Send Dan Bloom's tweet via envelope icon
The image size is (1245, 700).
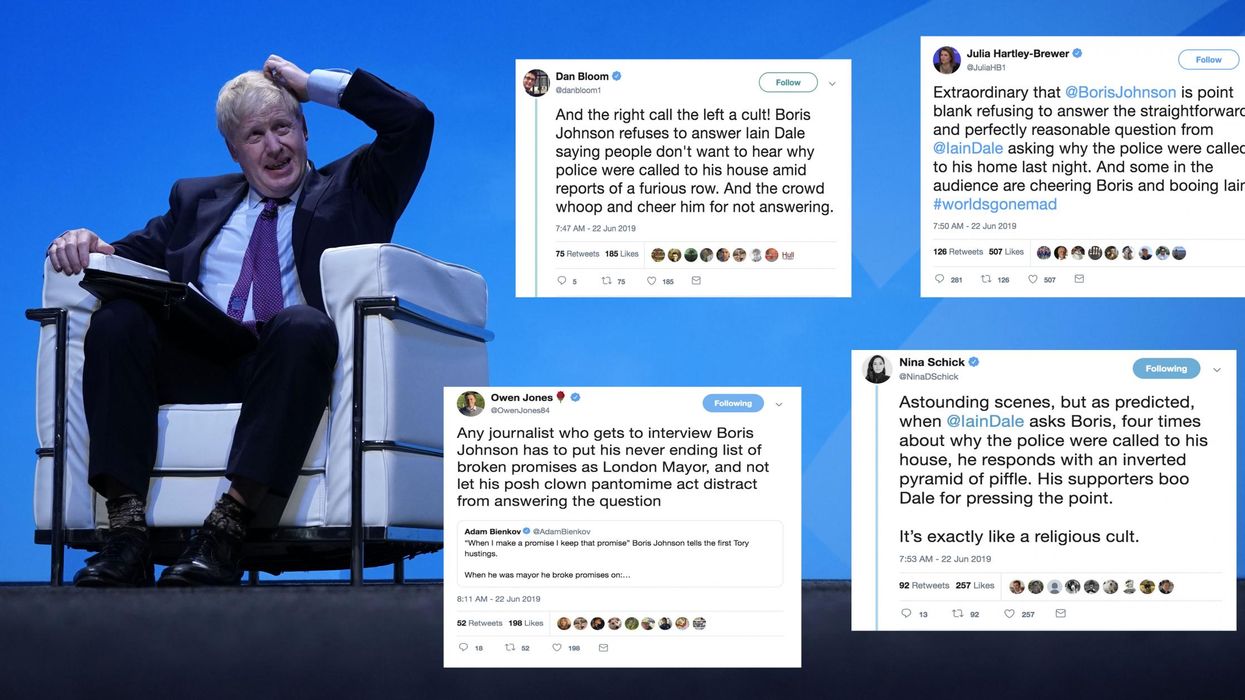696,281
